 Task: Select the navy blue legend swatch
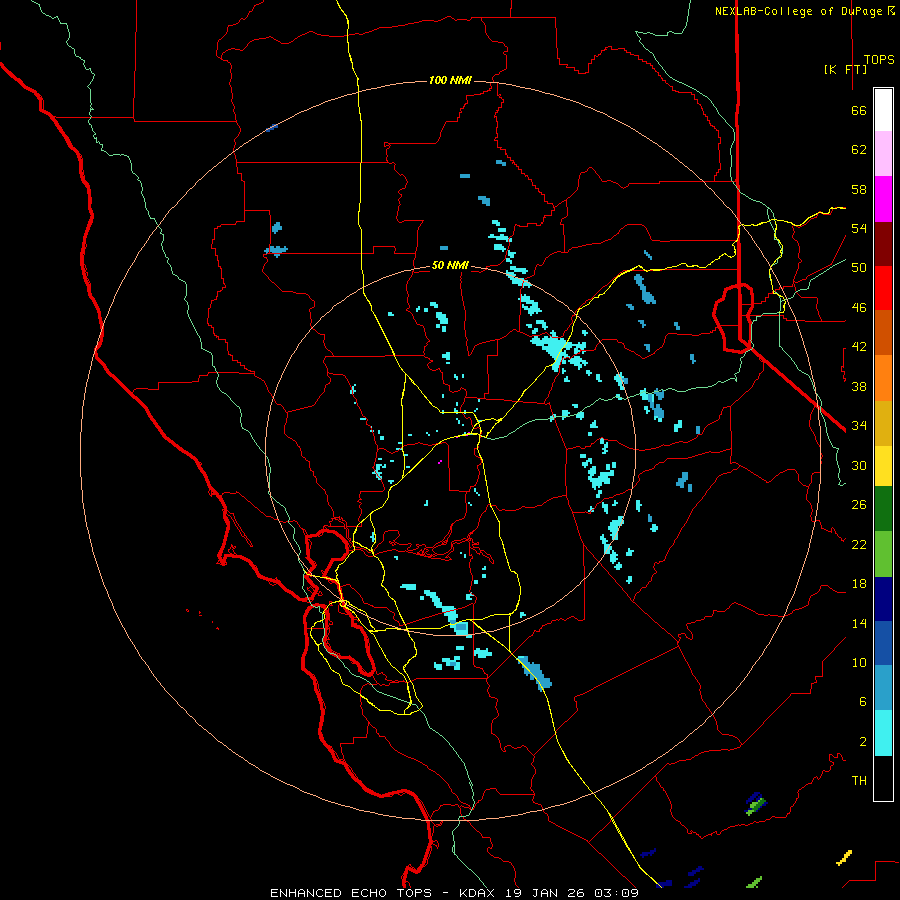pyautogui.click(x=883, y=599)
